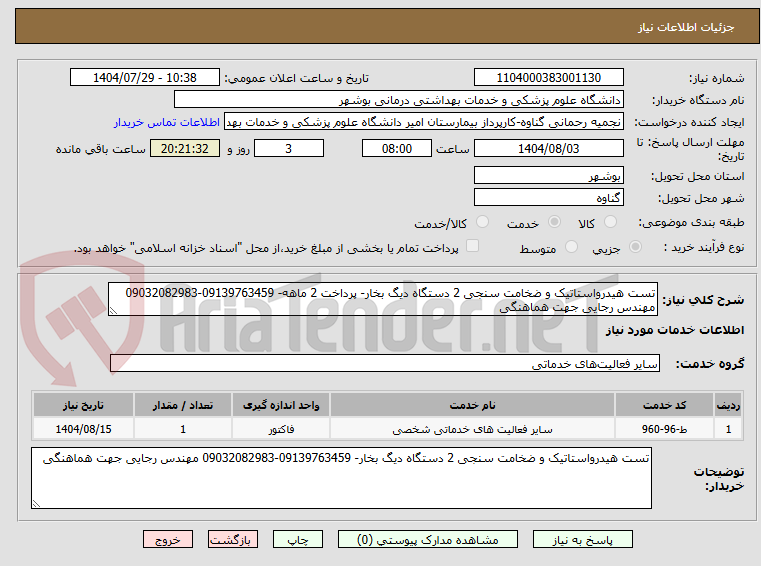The image size is (761, 566).
Task: Select the خدمت radio button
Action: tap(554, 222)
